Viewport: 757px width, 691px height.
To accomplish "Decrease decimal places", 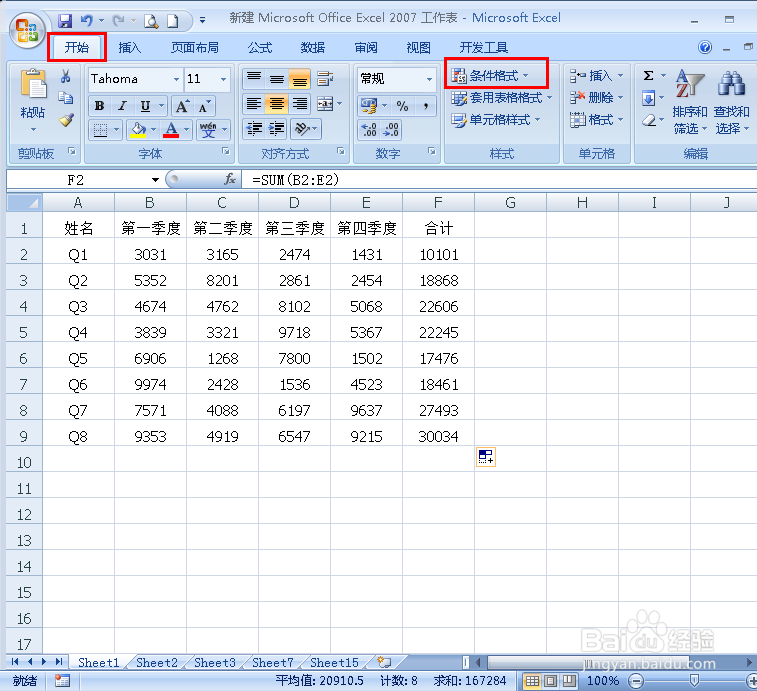I will coord(391,129).
